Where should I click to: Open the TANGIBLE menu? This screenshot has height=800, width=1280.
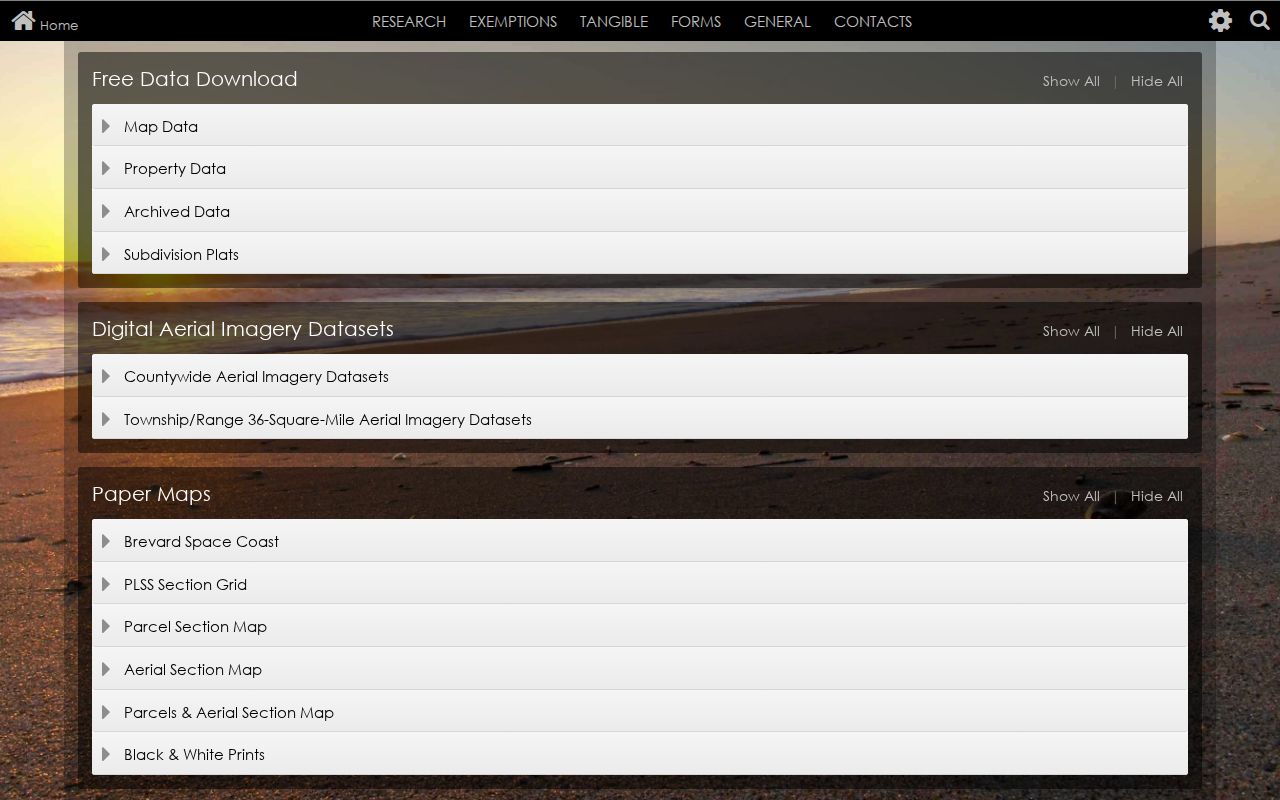click(614, 21)
